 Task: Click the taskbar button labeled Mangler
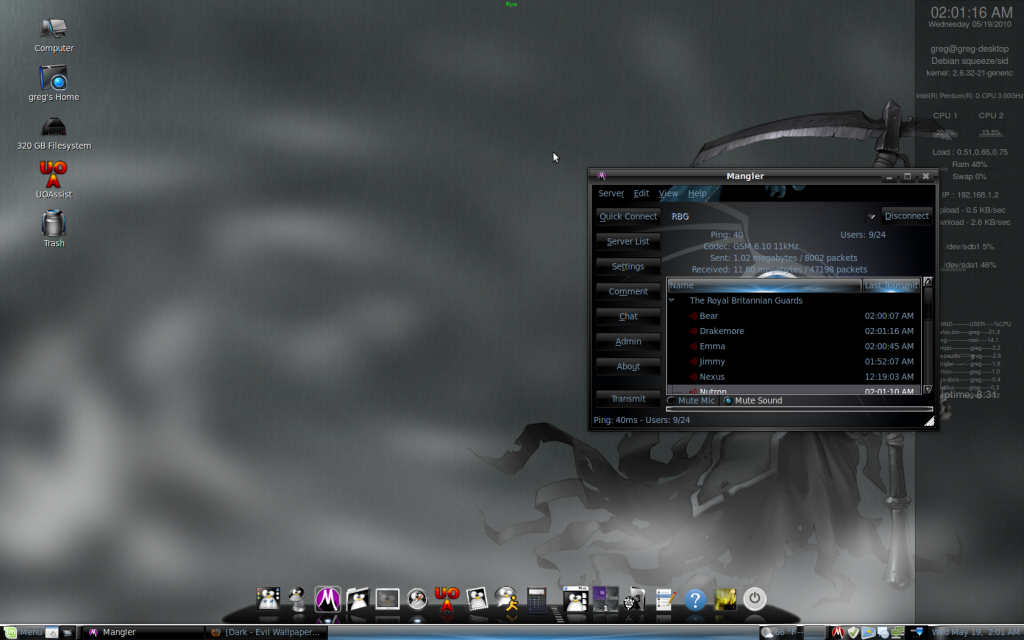click(143, 632)
